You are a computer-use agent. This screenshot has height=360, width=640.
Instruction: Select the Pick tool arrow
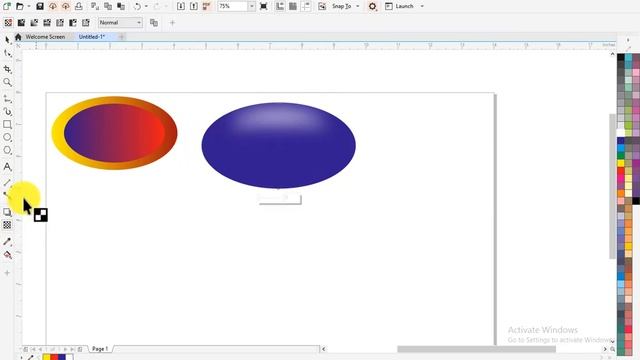(x=7, y=40)
